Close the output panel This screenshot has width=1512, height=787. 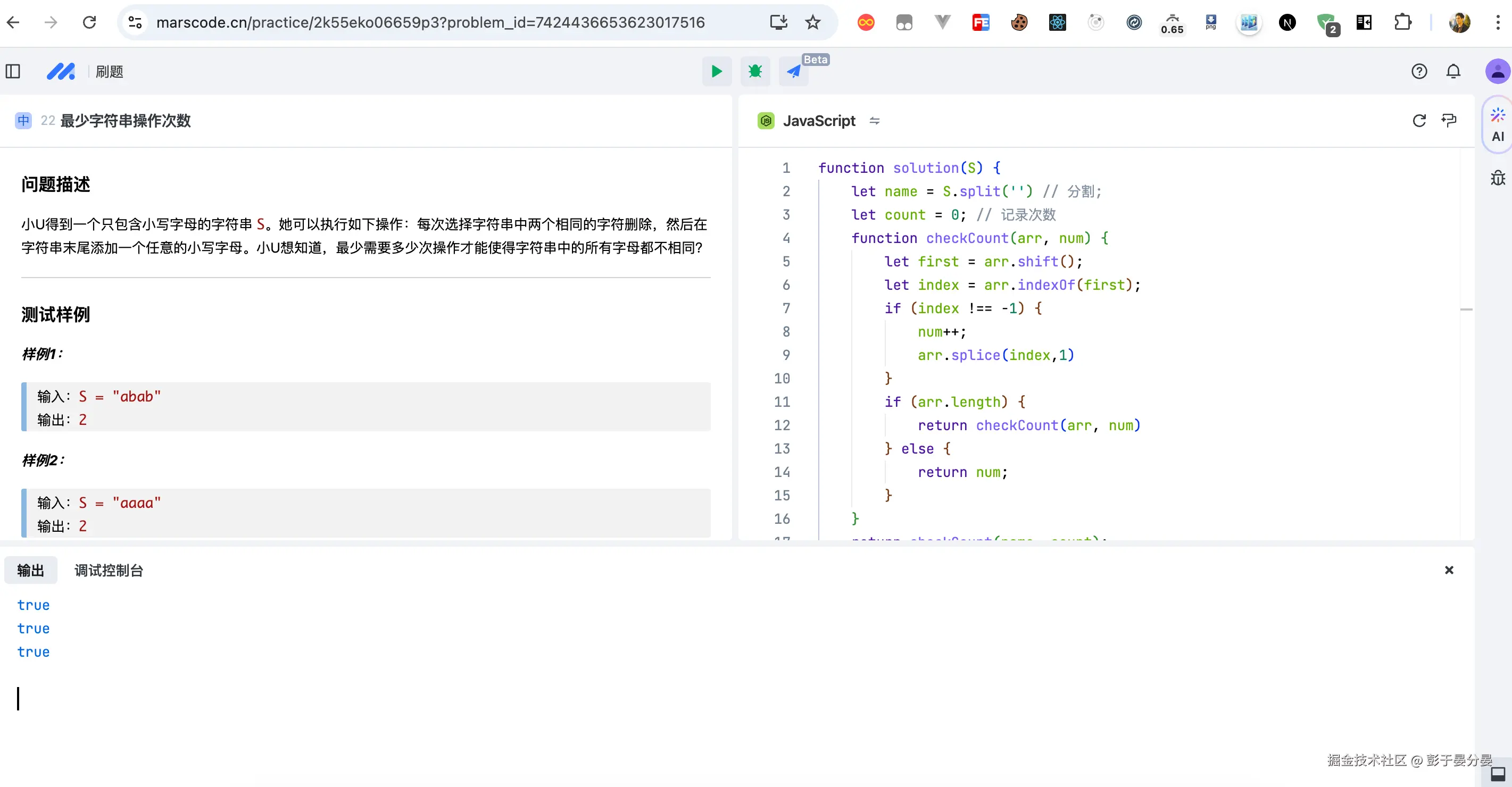1449,571
